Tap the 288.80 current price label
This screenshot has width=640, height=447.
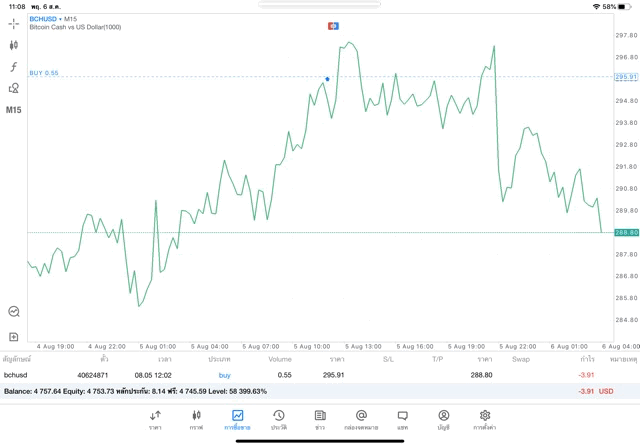coord(626,232)
